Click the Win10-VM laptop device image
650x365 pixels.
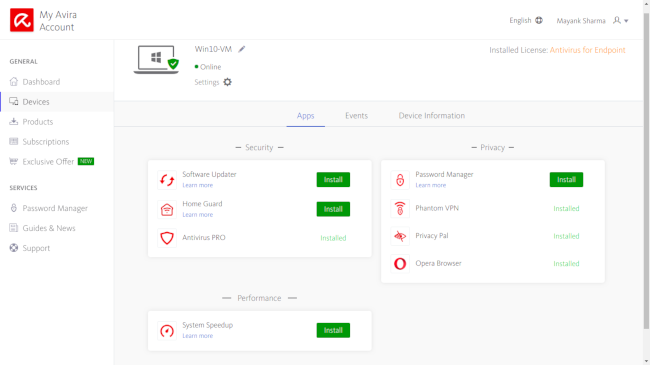(156, 60)
